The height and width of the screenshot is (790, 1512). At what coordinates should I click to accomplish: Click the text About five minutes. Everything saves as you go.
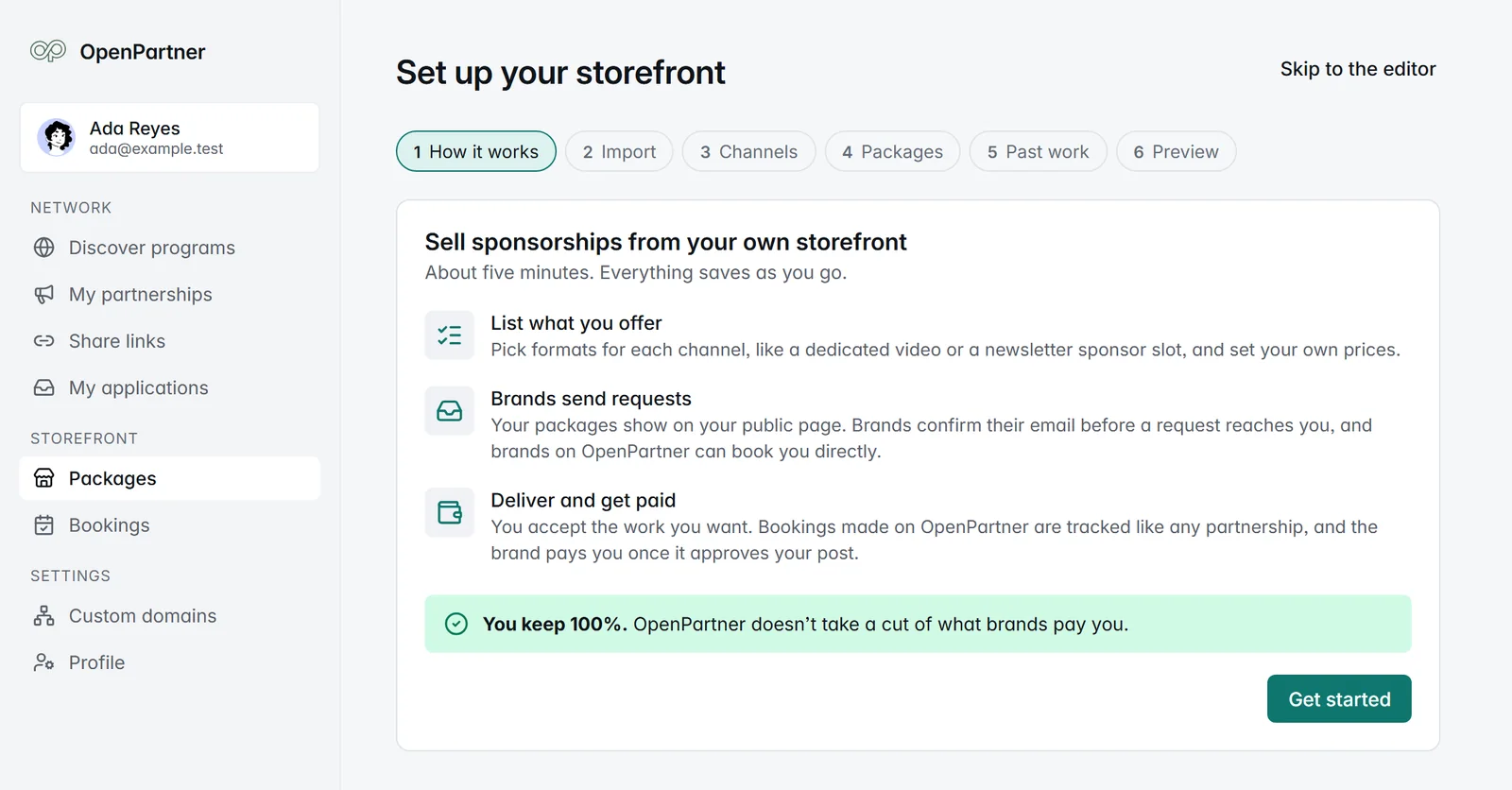tap(636, 272)
